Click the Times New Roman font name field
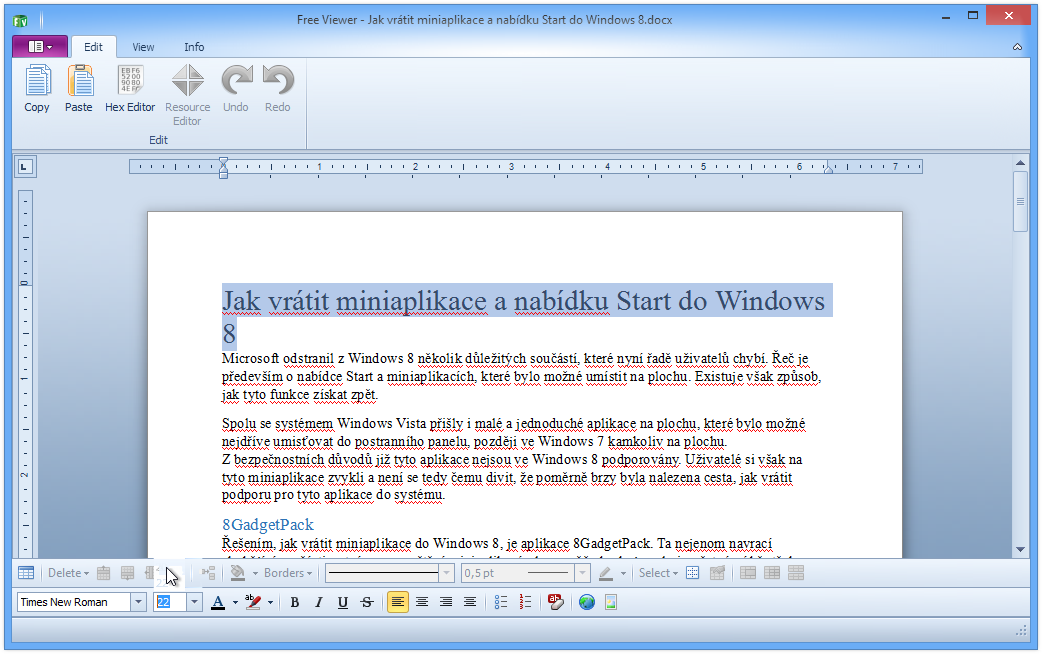 point(74,602)
